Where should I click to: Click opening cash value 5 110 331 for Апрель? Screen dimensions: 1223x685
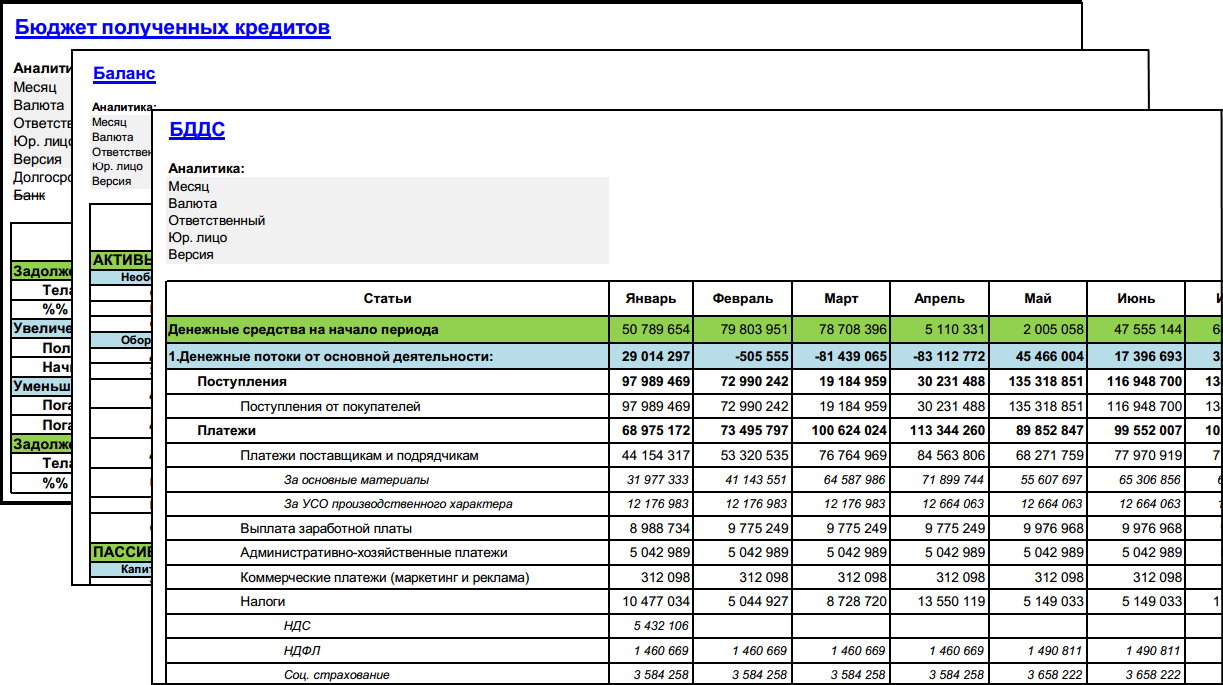point(955,329)
